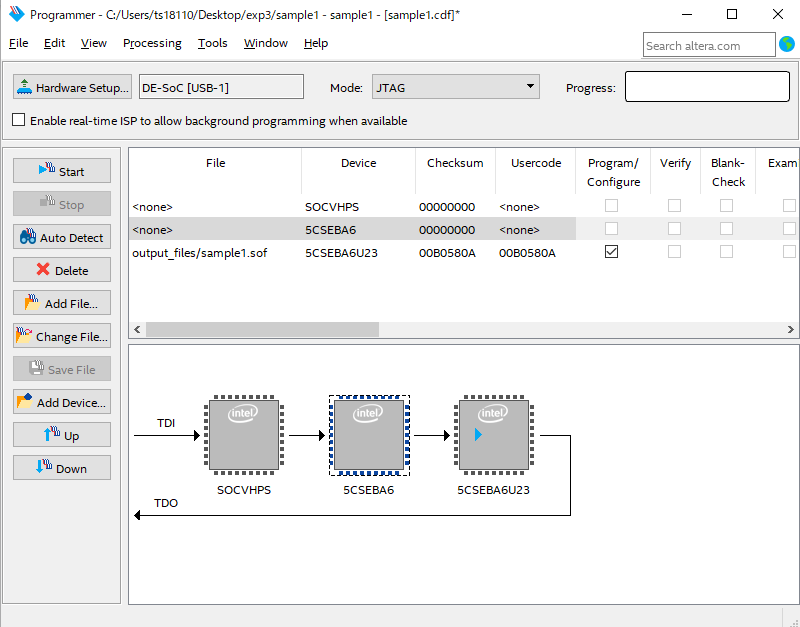Screen dimensions: 800x627
Task: Minimize the Programmer window
Action: click(687, 14)
